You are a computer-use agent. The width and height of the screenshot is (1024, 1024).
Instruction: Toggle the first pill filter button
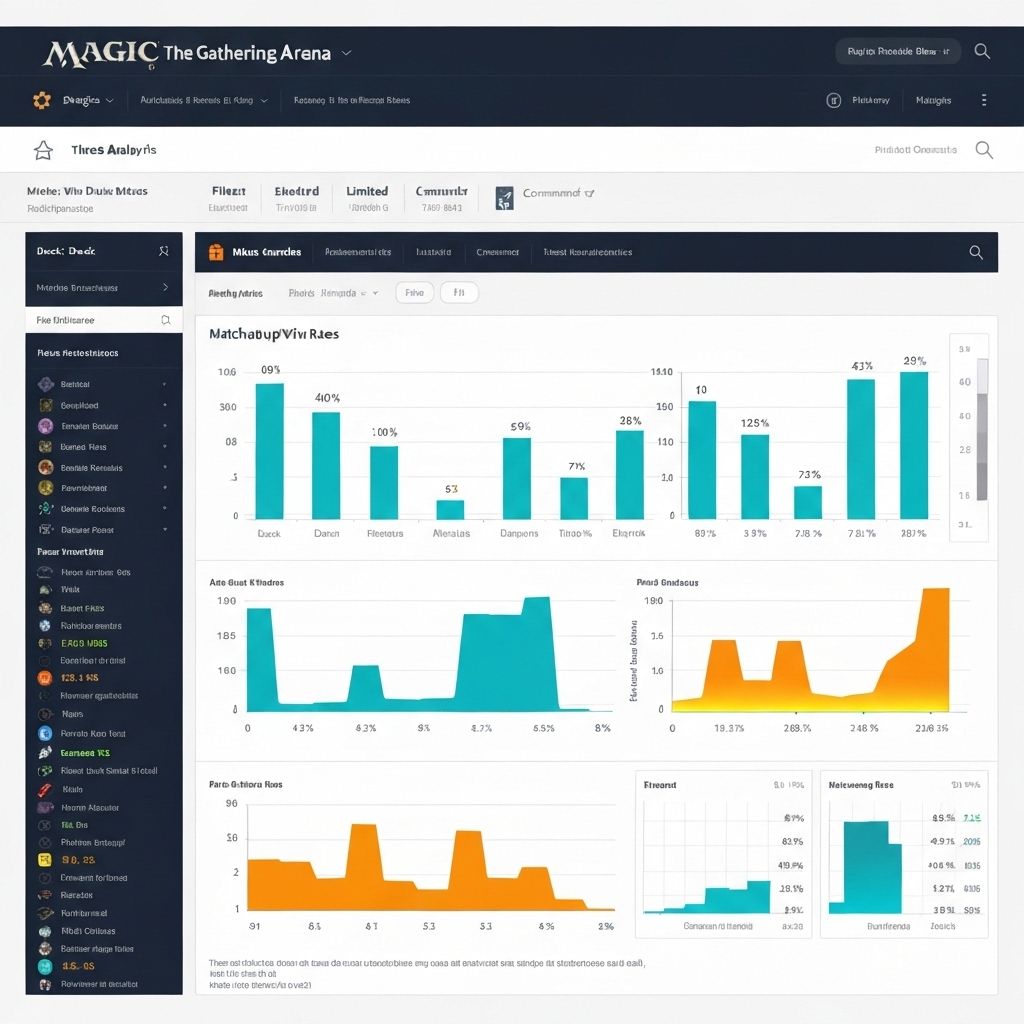pos(414,292)
